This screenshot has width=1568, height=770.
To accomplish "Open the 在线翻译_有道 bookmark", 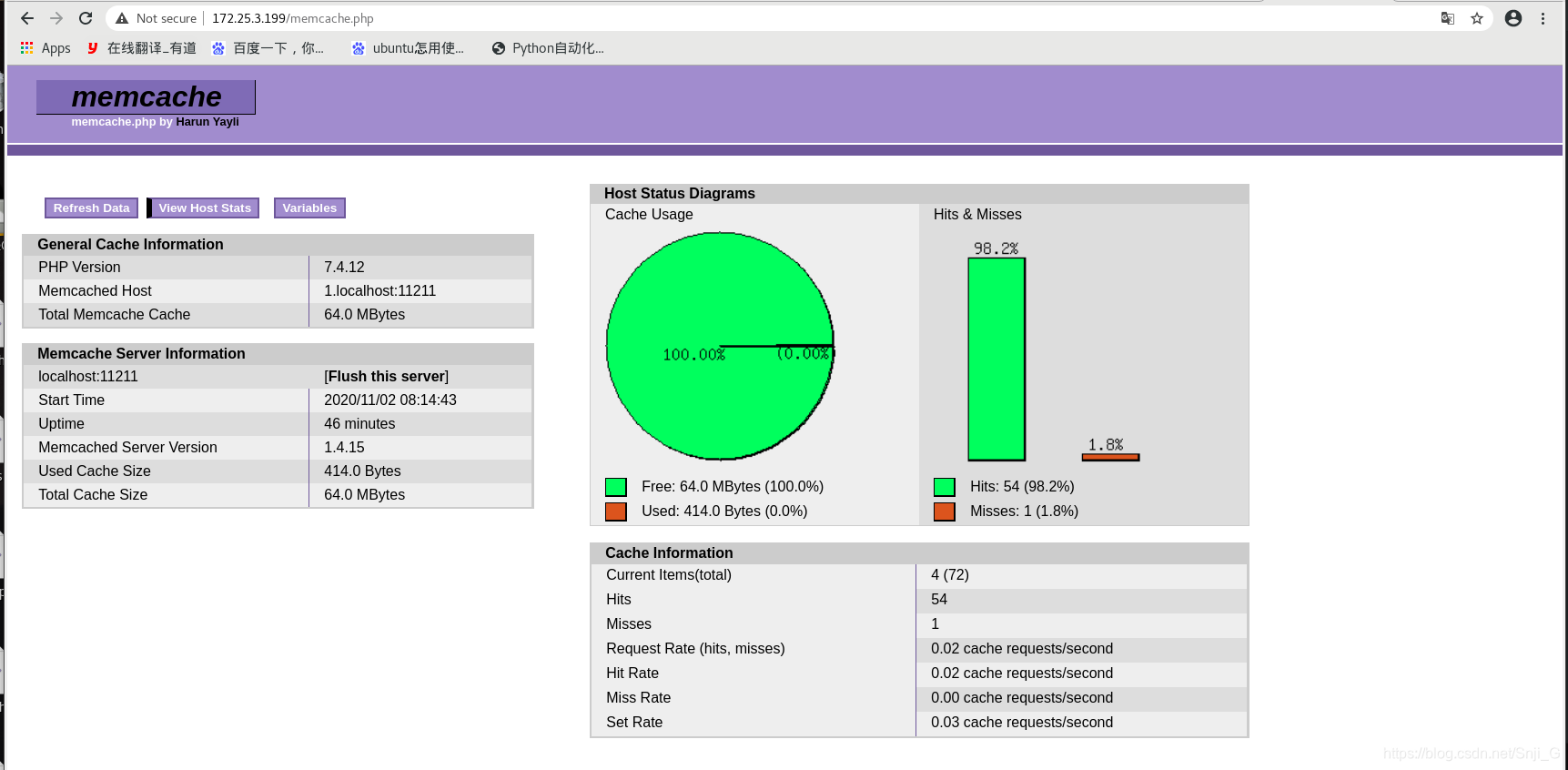I will (141, 48).
